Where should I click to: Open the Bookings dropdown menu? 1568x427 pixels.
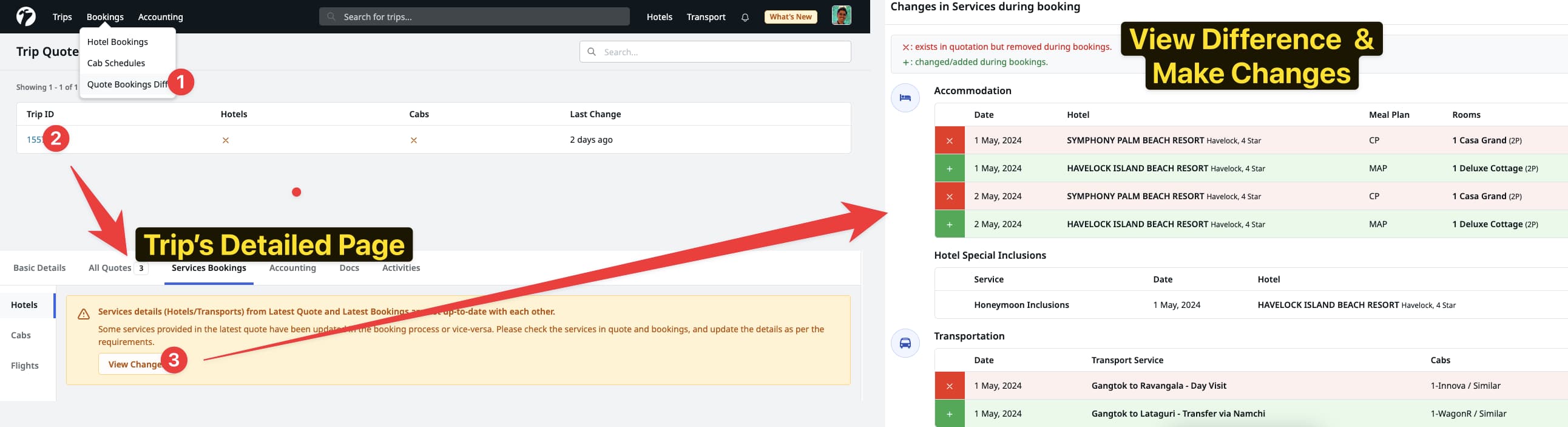tap(105, 17)
